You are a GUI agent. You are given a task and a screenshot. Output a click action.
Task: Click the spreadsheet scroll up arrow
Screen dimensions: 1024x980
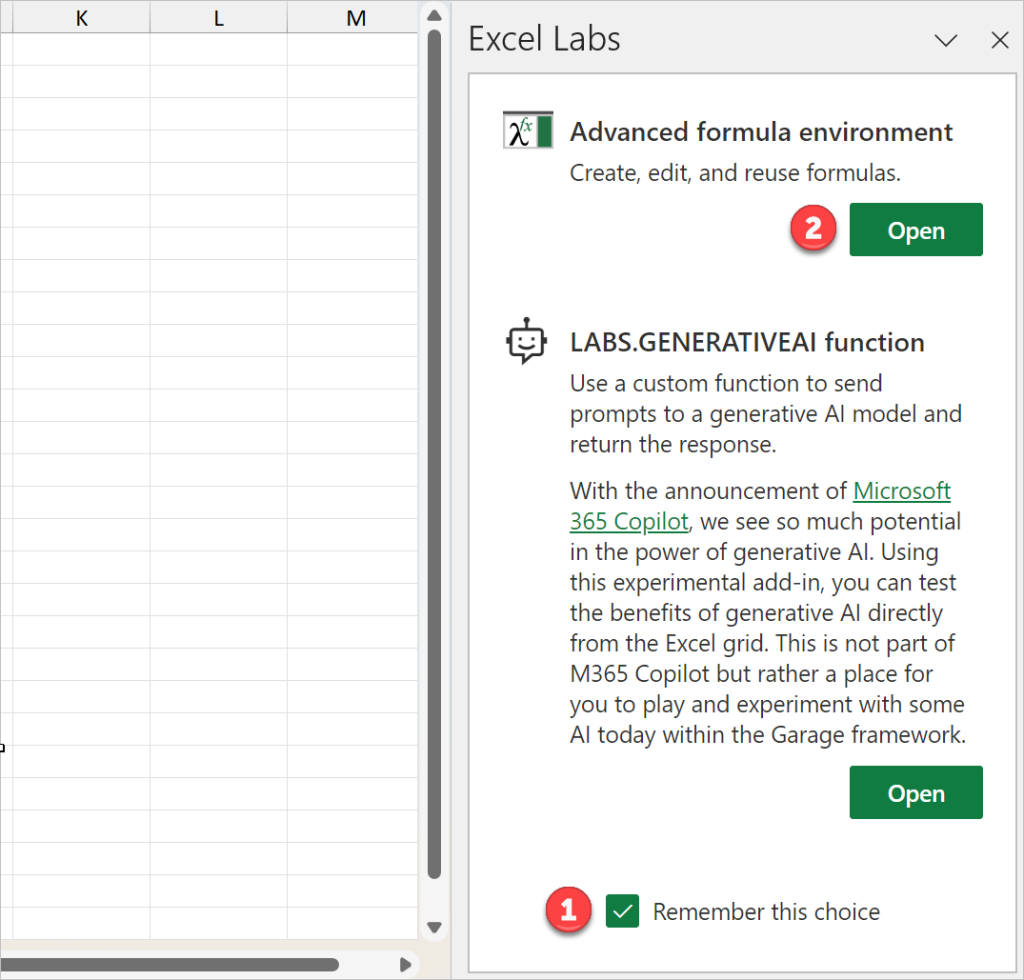434,16
